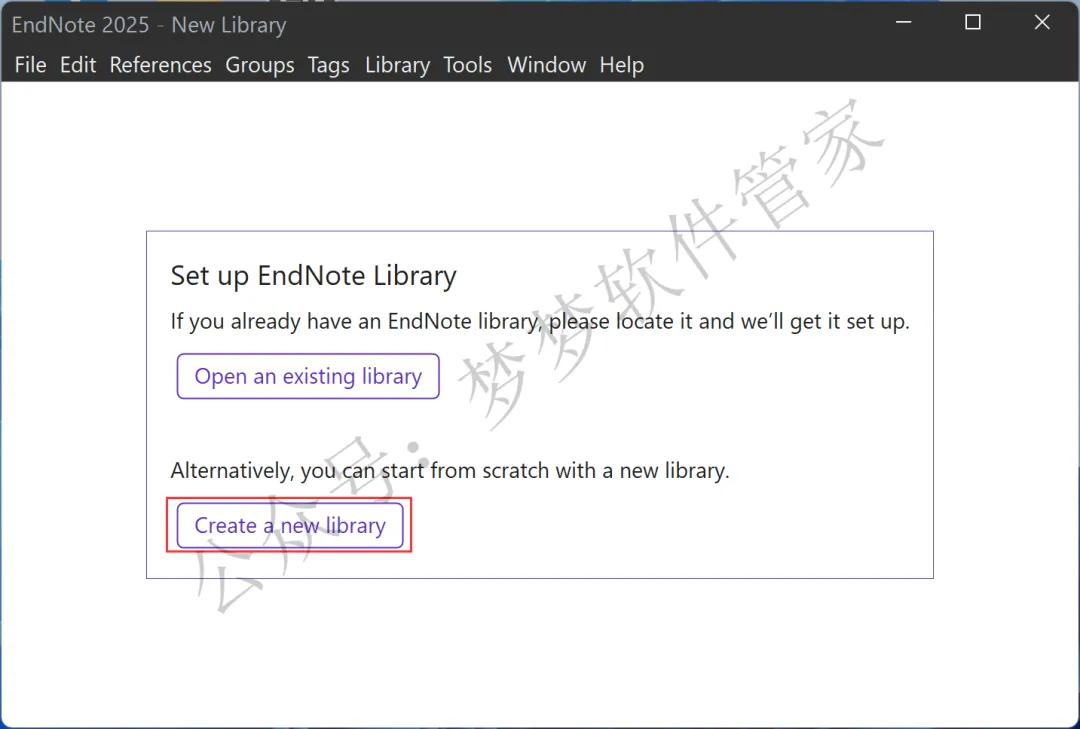Viewport: 1080px width, 729px height.
Task: Open the References menu
Action: 160,65
